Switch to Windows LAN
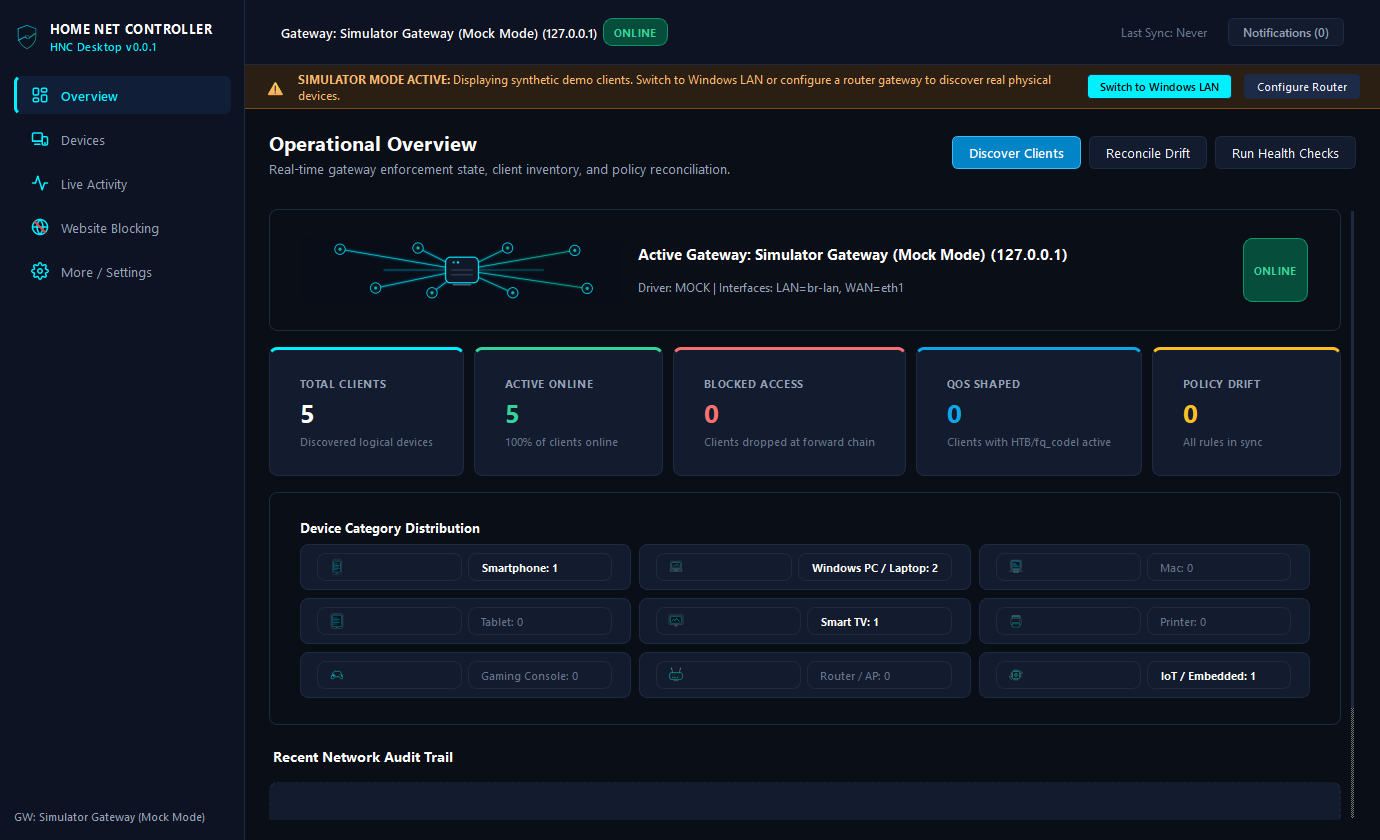The height and width of the screenshot is (840, 1380). pos(1159,87)
